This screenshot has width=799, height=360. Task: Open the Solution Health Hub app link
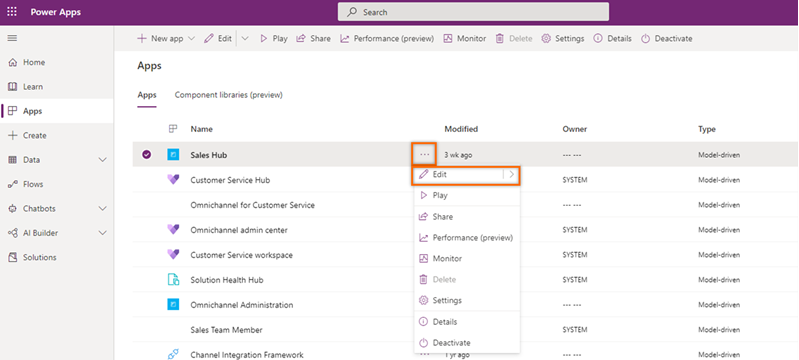[227, 280]
